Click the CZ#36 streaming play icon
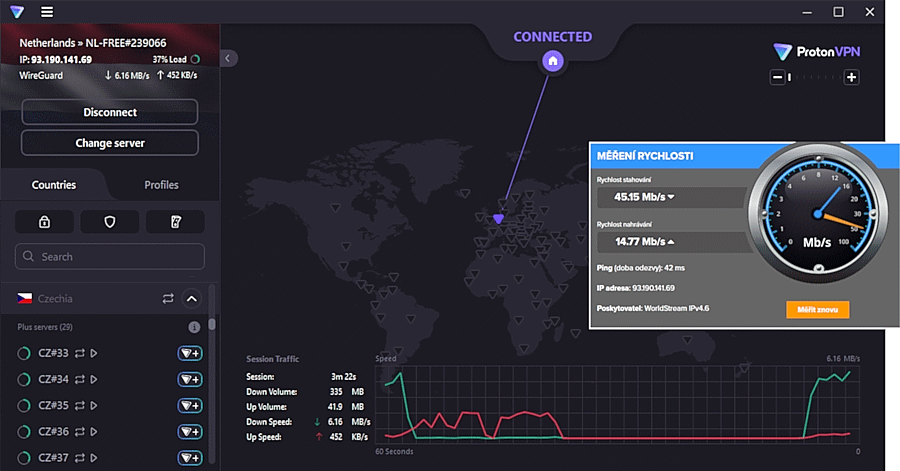 94,431
